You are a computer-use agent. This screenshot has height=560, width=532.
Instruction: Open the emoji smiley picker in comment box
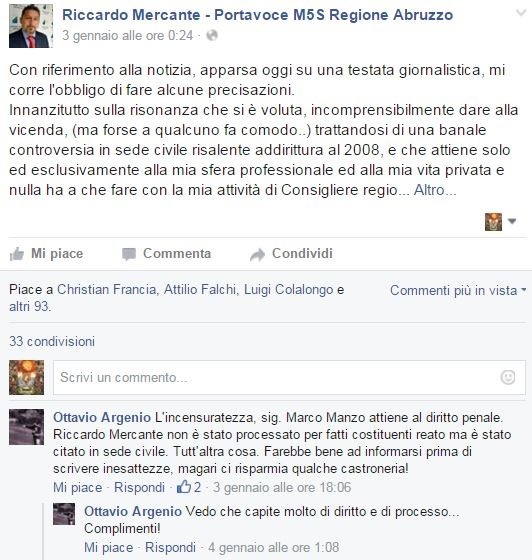pos(508,377)
